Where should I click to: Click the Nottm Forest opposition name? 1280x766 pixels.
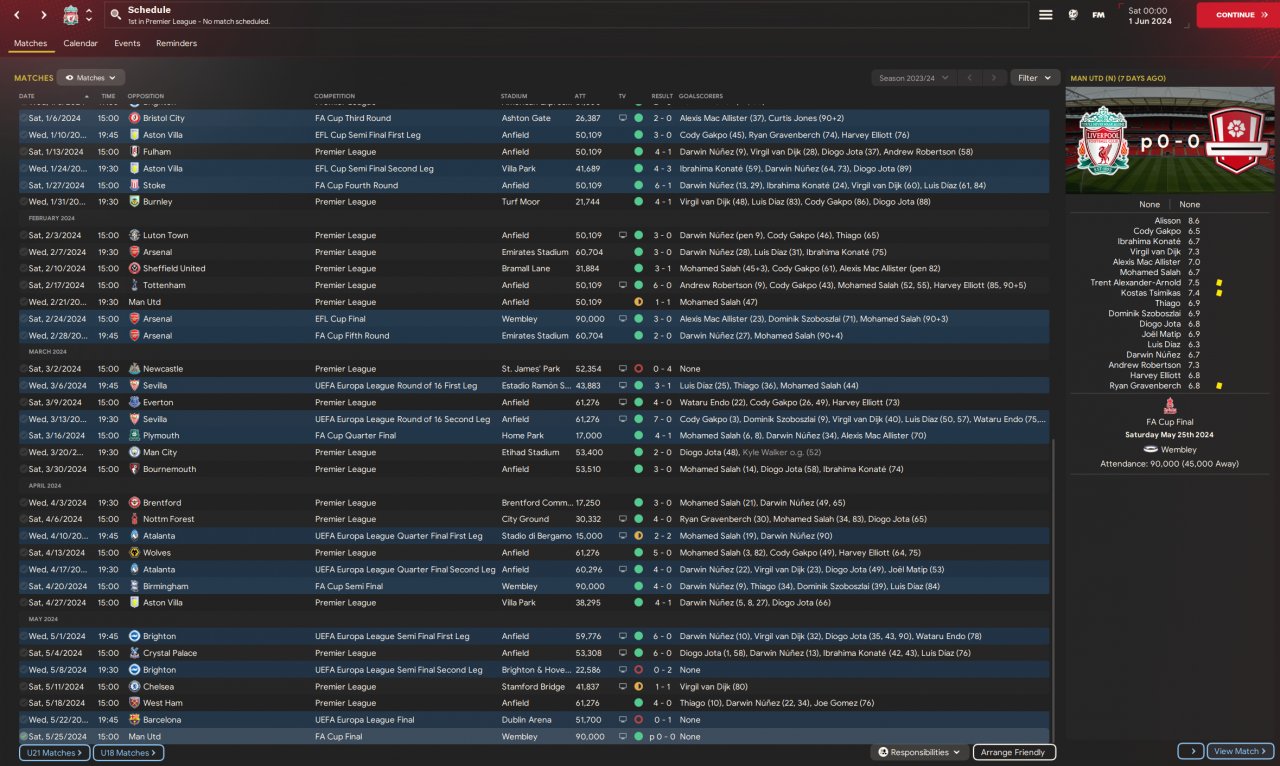click(x=167, y=519)
